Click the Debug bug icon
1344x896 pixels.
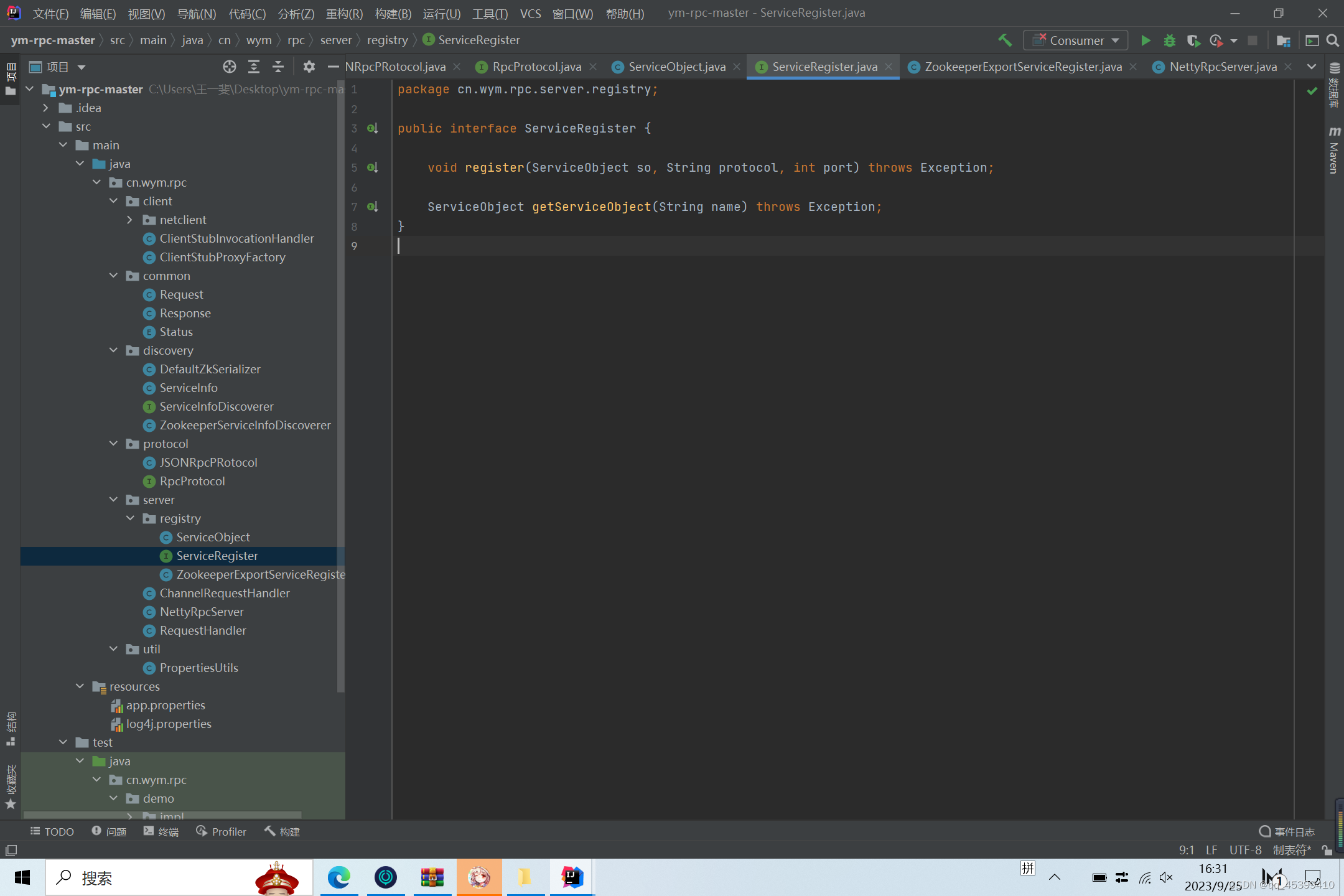pos(1169,40)
